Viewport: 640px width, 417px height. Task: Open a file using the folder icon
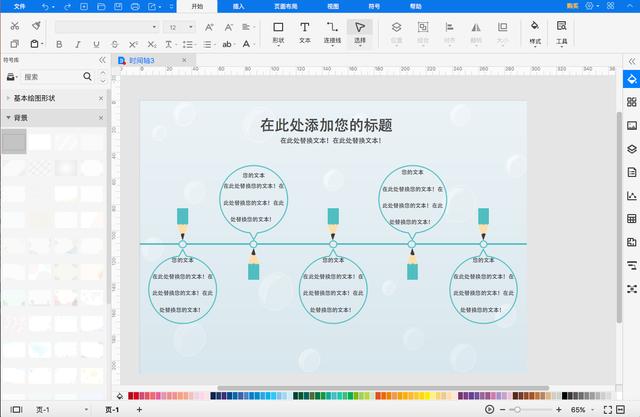pyautogui.click(x=101, y=6)
